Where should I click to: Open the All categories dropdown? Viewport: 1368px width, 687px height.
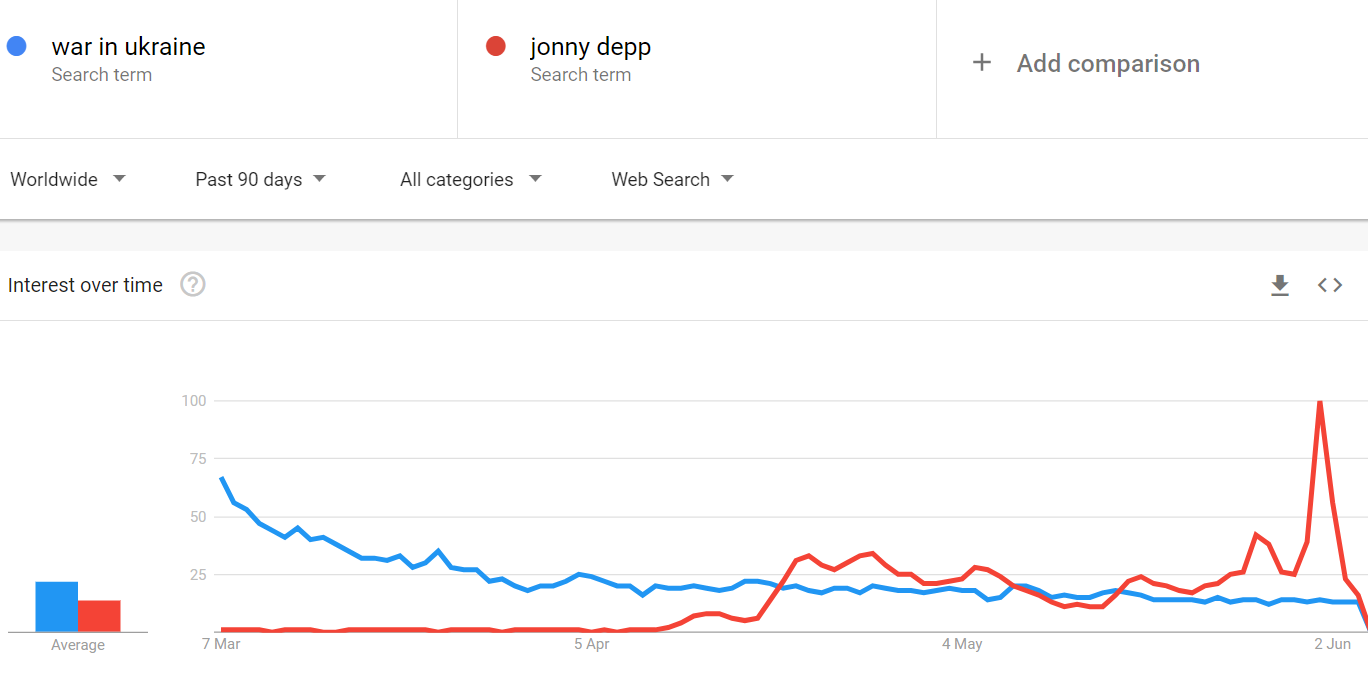pos(470,180)
